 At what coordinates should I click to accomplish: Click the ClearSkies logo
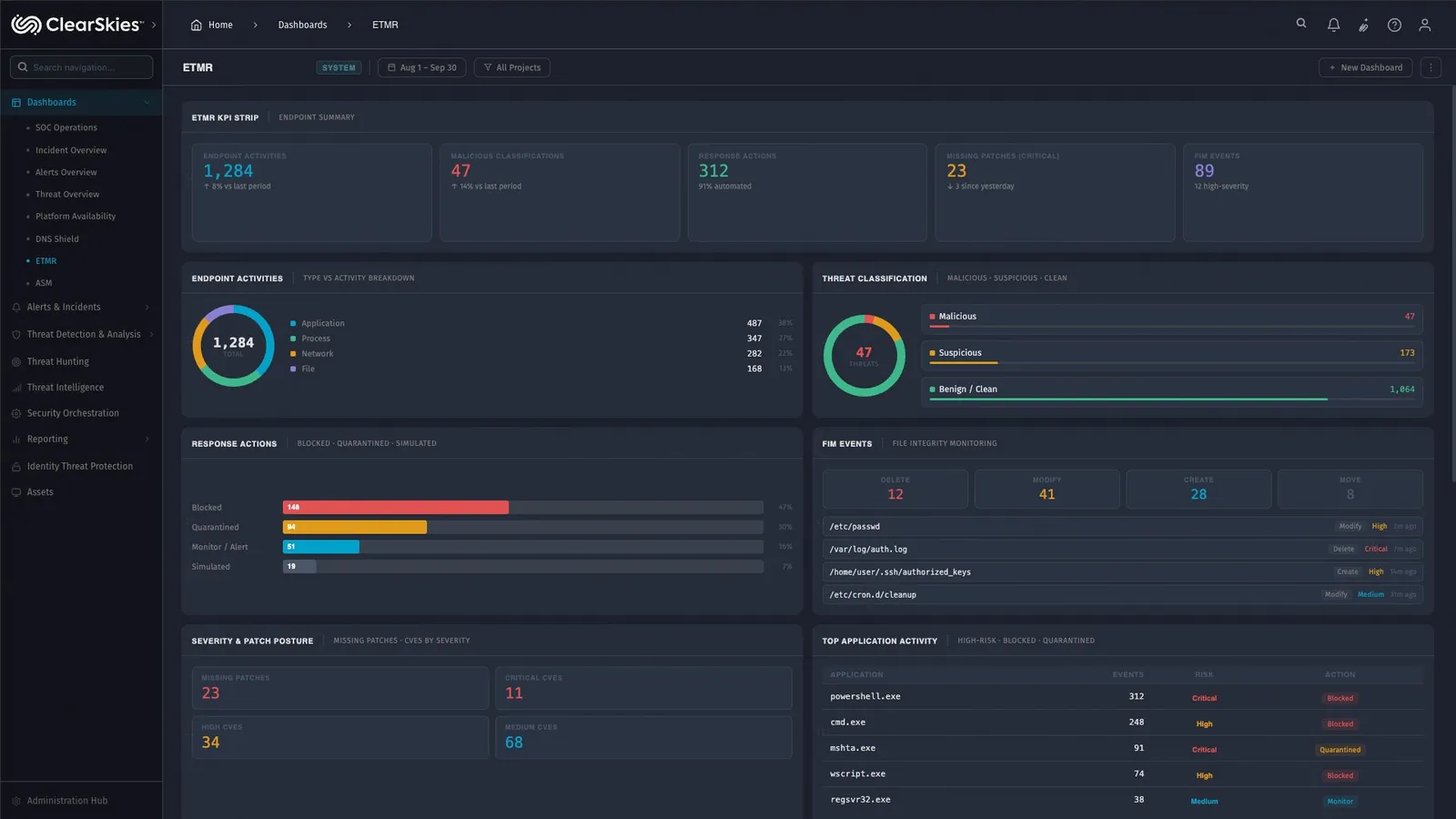coord(77,25)
